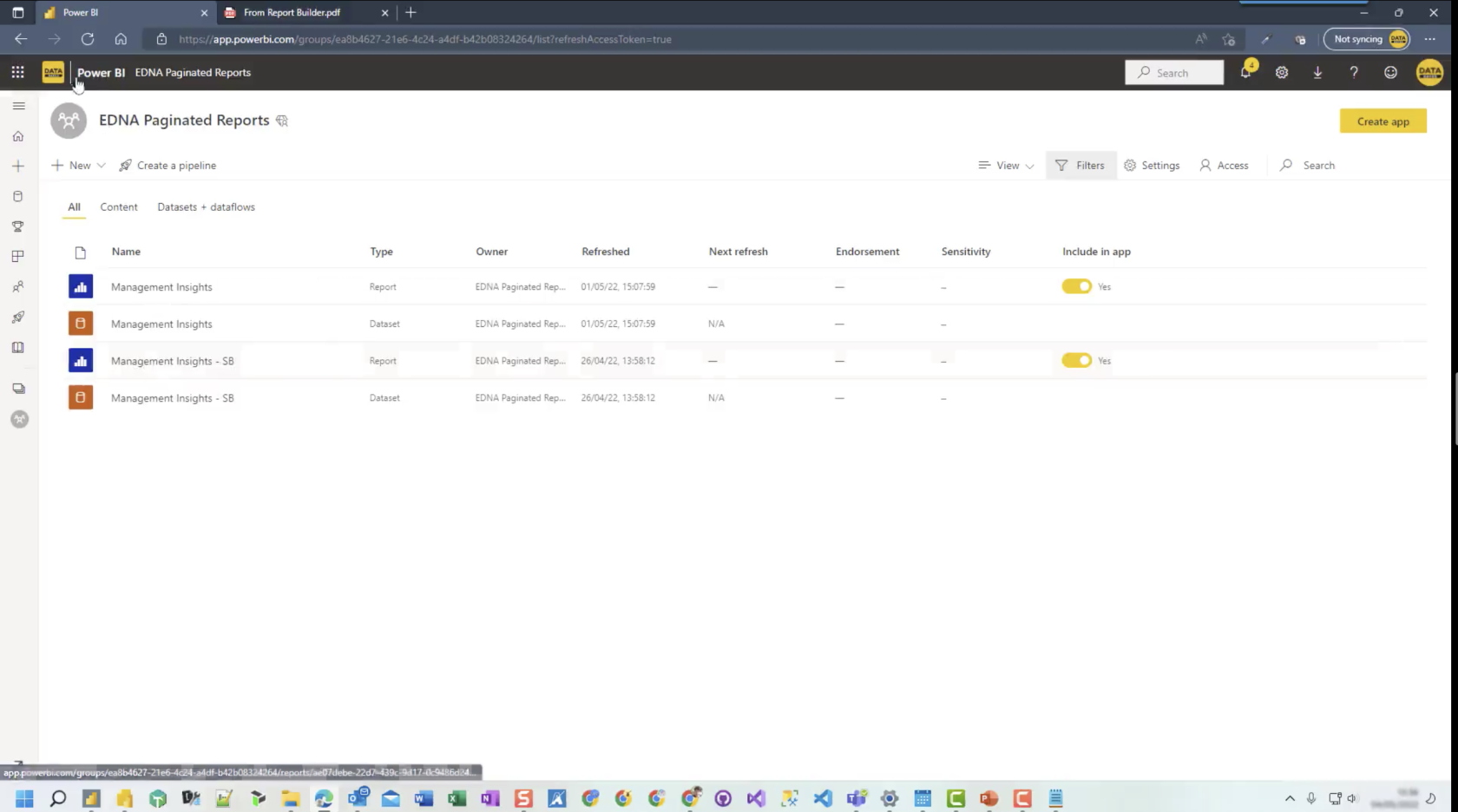Sort by the Type column header
The width and height of the screenshot is (1458, 812).
tap(382, 252)
